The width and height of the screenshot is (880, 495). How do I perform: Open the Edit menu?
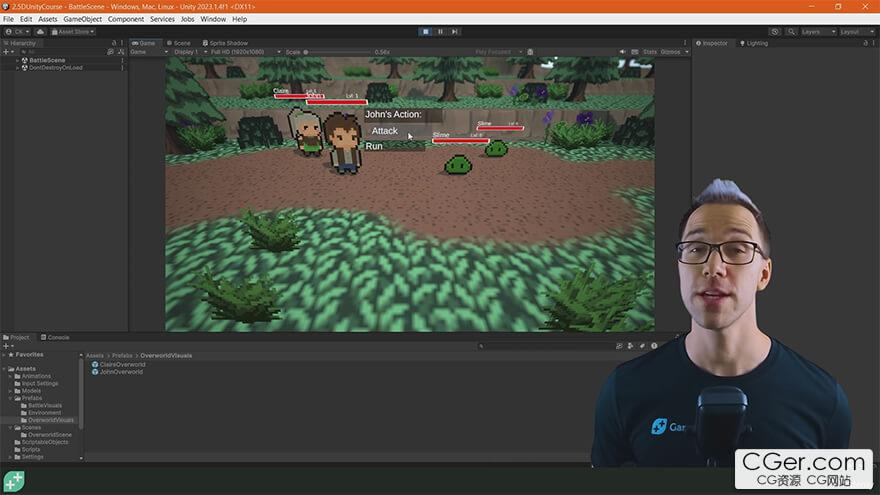point(26,19)
